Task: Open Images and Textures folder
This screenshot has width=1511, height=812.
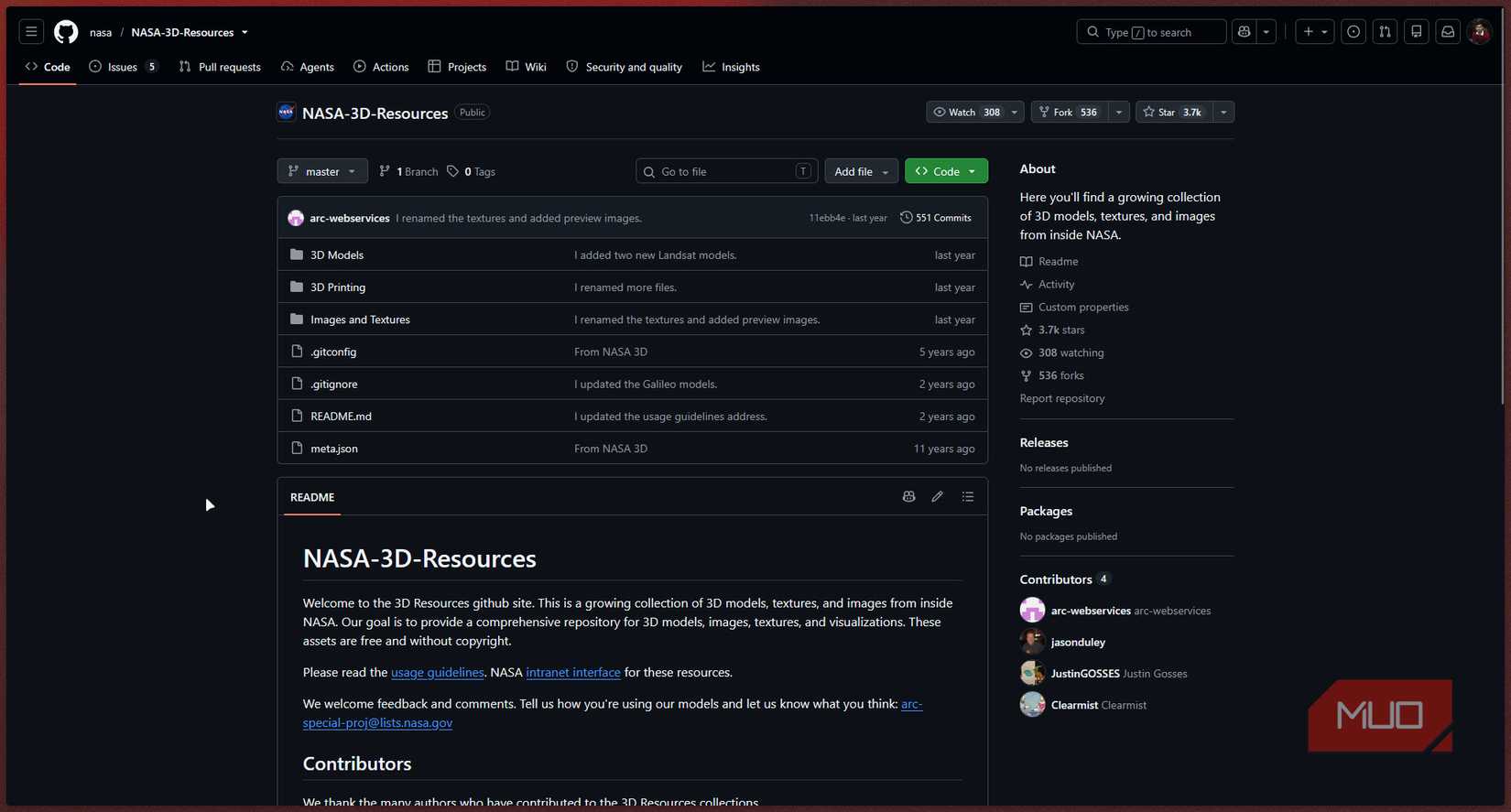Action: click(360, 319)
